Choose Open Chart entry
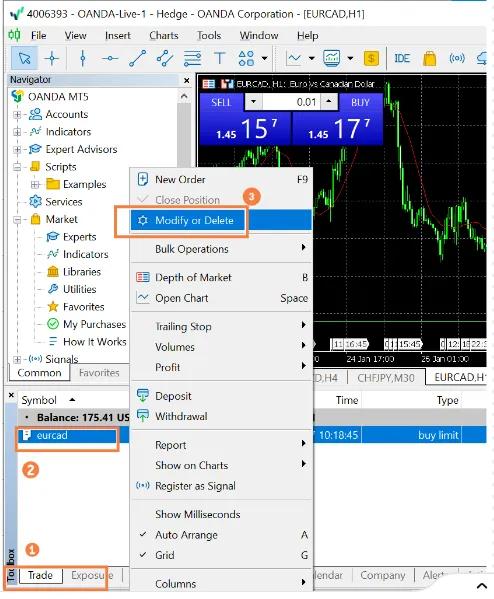Viewport: 494px width, 599px height. click(x=222, y=298)
